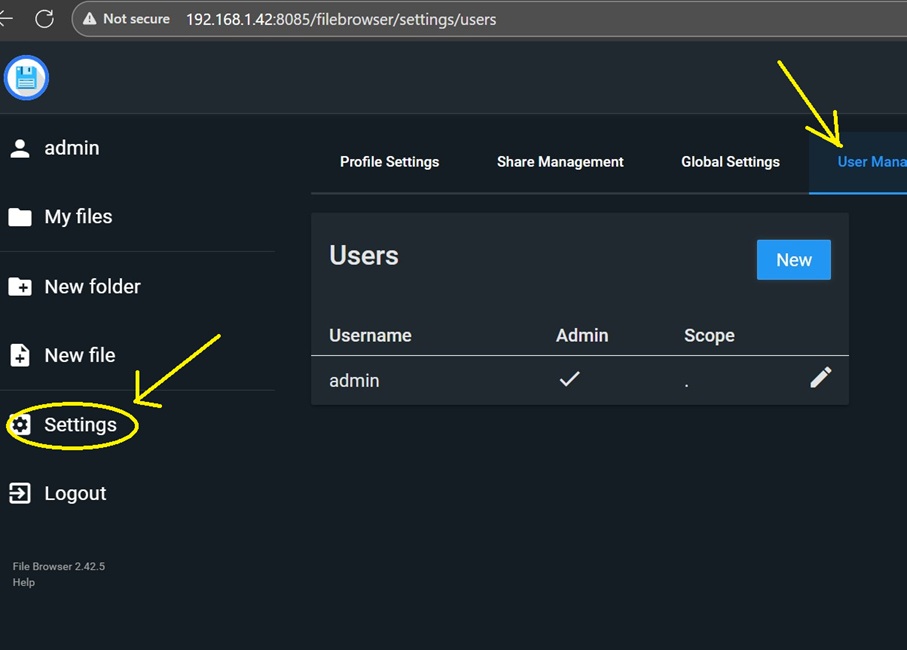Image resolution: width=907 pixels, height=650 pixels.
Task: Select the User Management tab
Action: pos(870,162)
